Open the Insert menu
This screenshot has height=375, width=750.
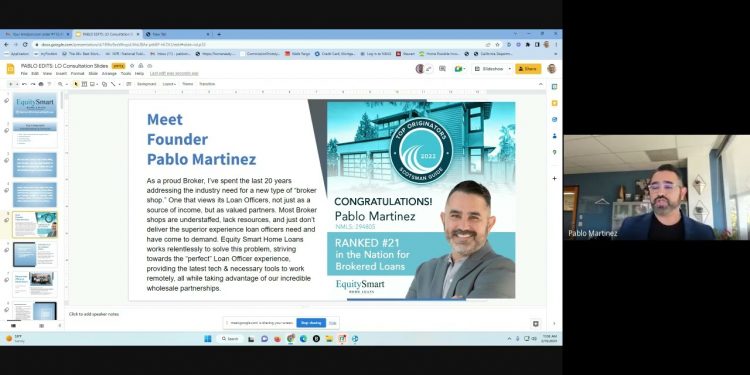pos(61,74)
